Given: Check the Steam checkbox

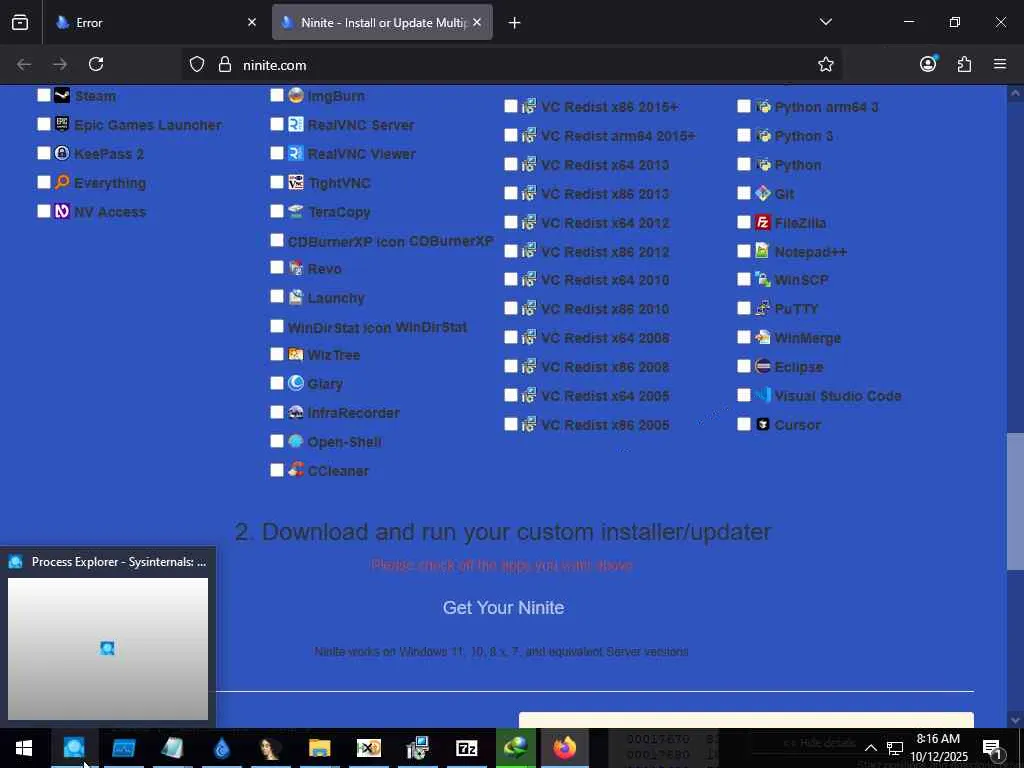Looking at the screenshot, I should pyautogui.click(x=44, y=95).
